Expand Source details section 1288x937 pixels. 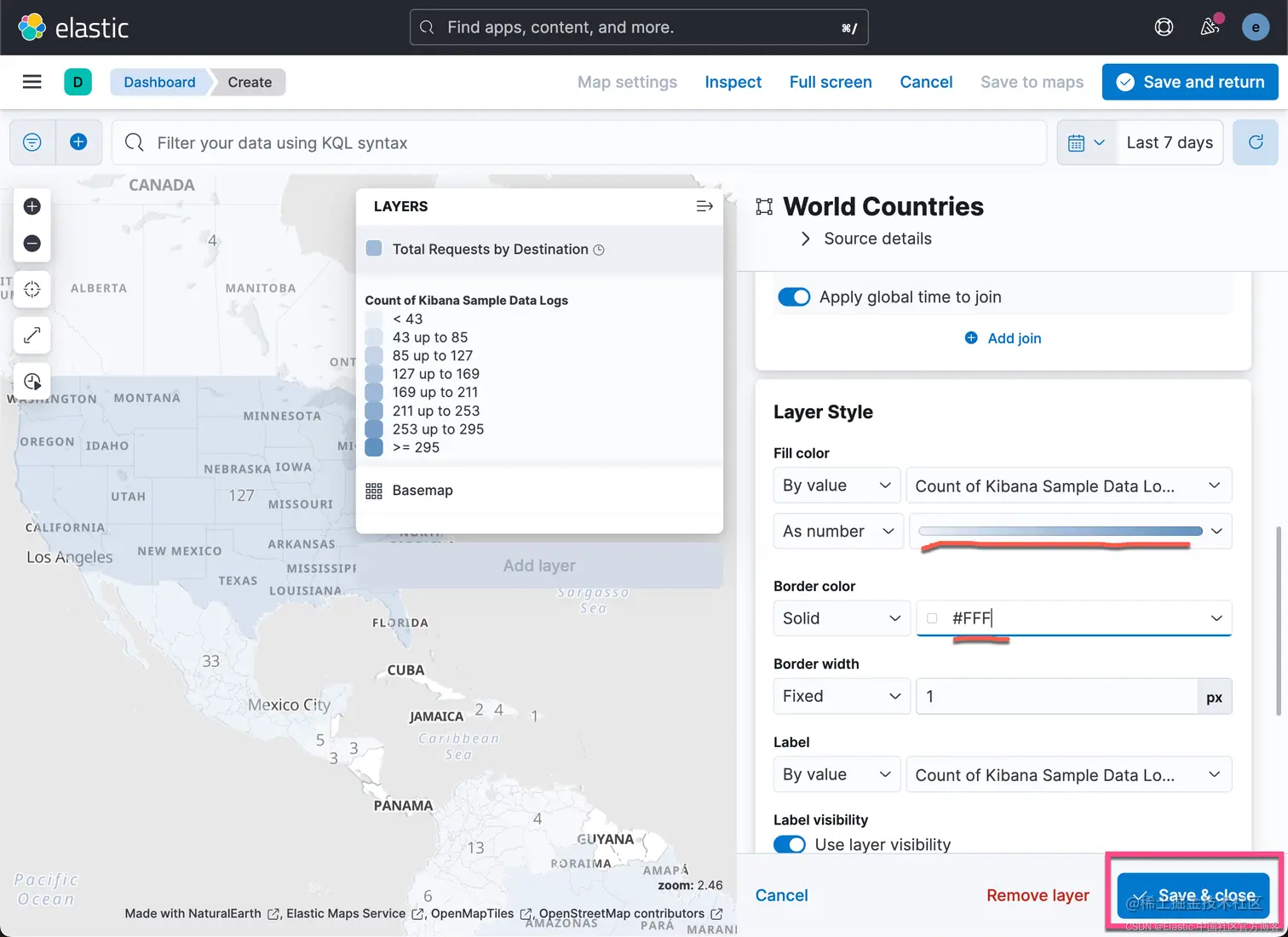(x=866, y=239)
